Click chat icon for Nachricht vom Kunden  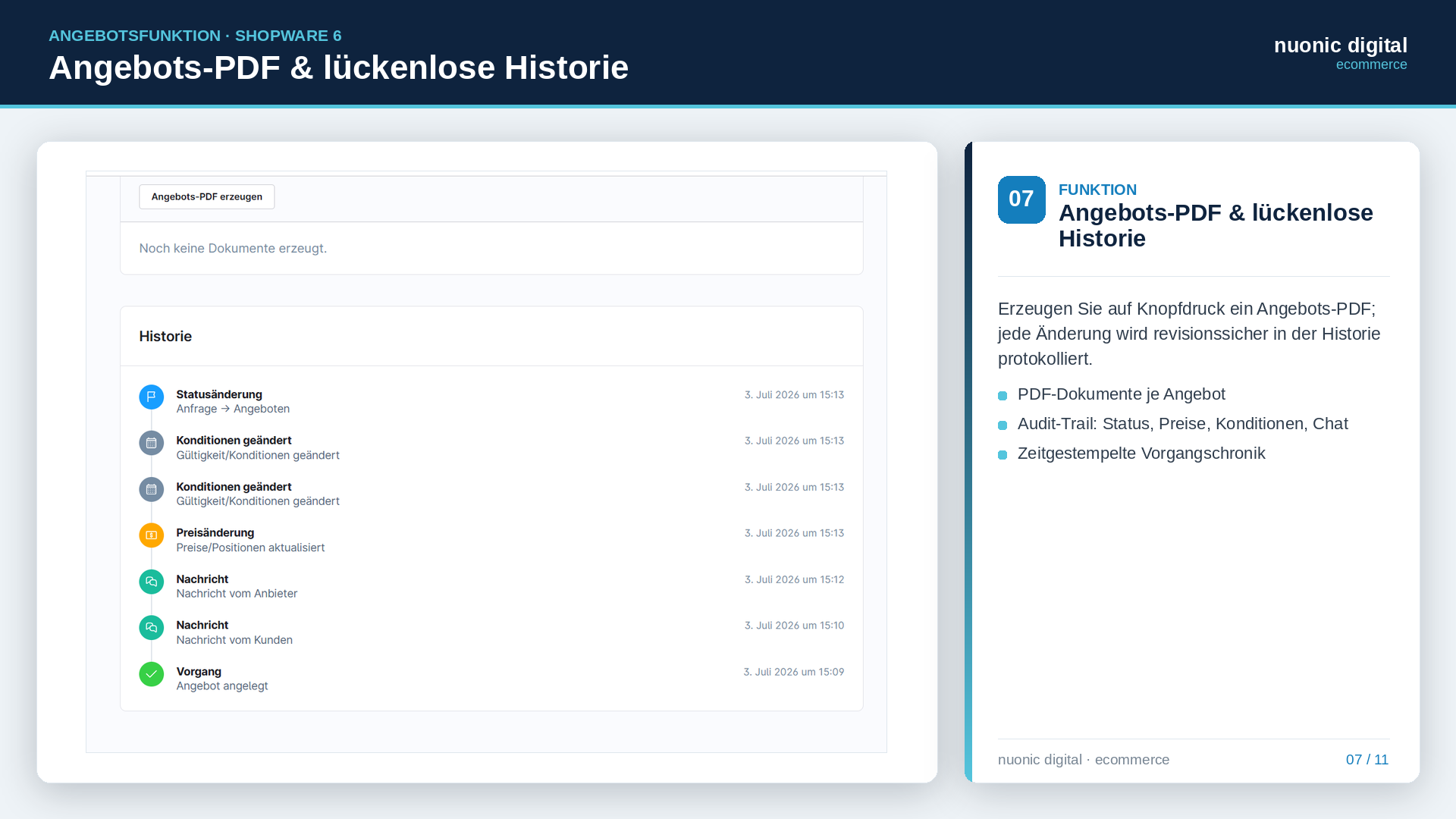[x=152, y=628]
